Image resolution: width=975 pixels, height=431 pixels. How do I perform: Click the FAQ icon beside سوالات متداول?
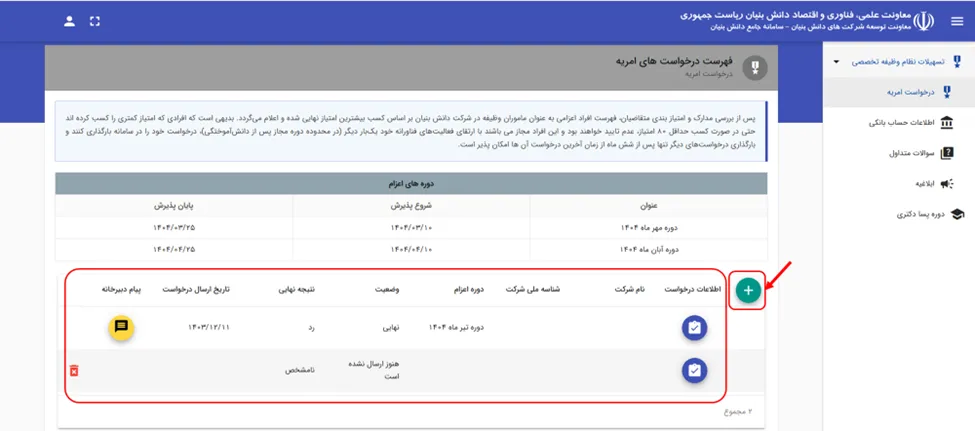(946, 153)
